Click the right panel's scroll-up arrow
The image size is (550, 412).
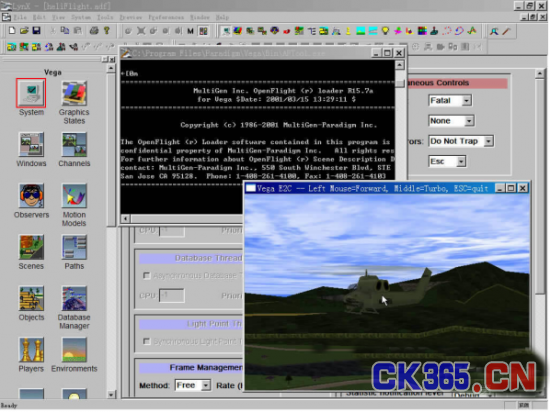[540, 74]
